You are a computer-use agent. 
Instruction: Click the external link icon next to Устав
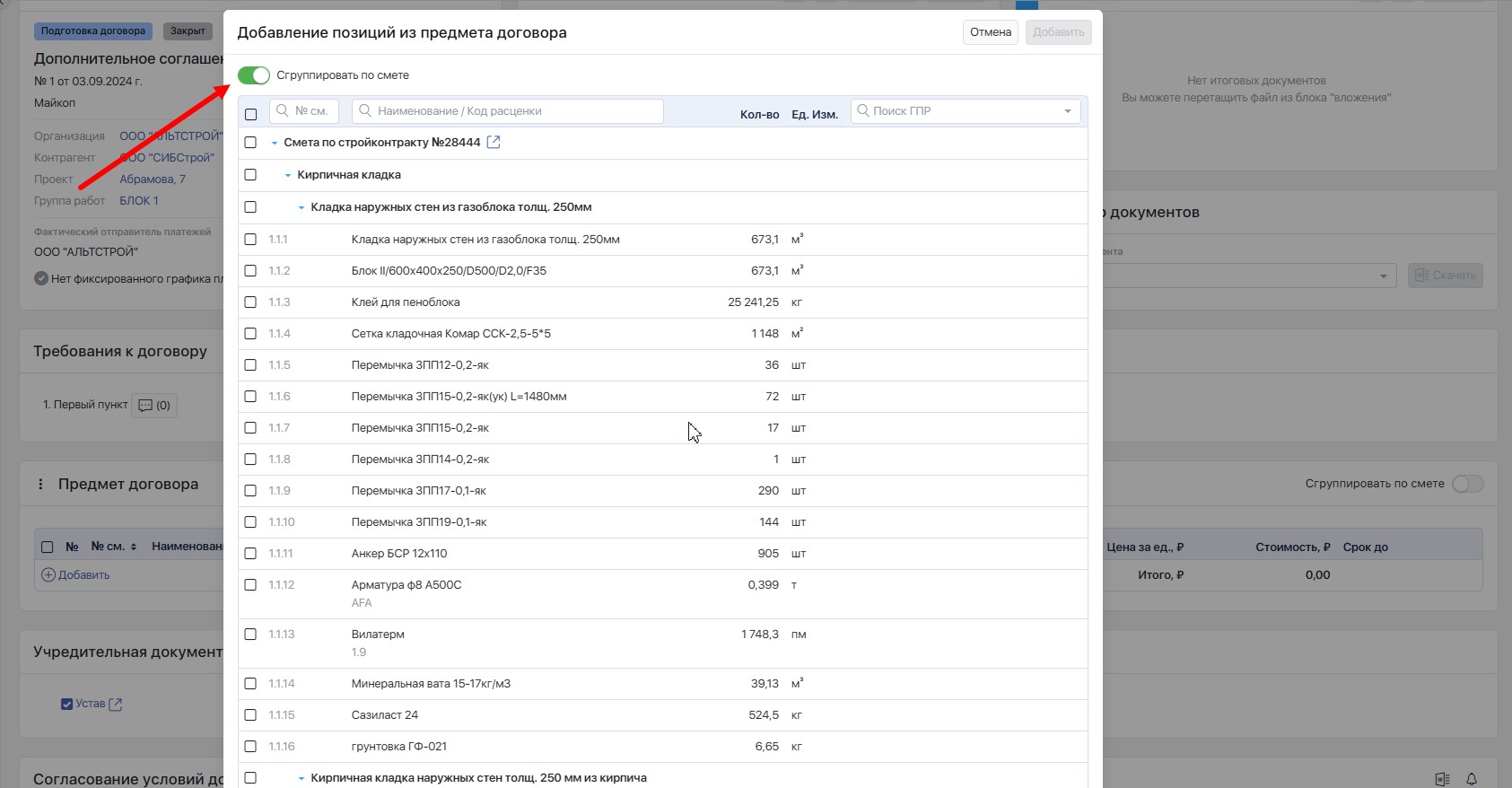point(116,705)
